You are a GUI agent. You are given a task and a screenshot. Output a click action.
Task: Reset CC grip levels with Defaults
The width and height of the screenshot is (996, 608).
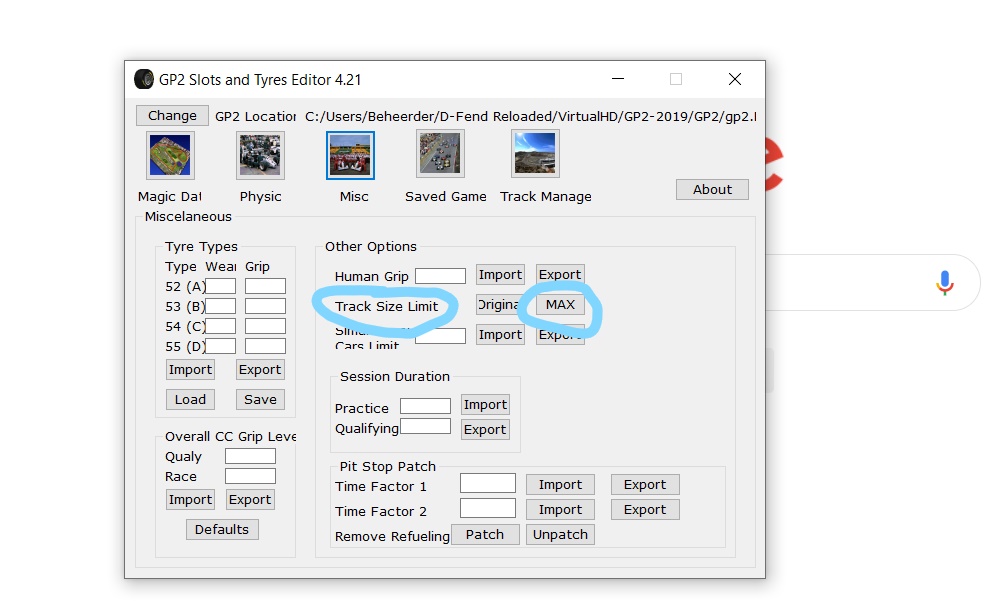point(222,529)
